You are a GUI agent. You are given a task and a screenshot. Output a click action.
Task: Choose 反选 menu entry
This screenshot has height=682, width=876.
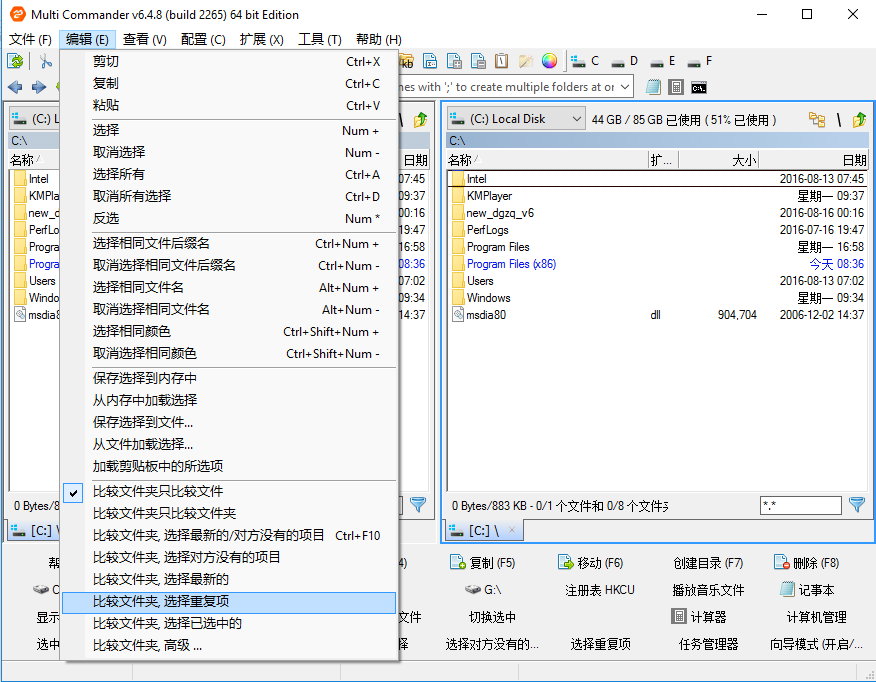229,218
